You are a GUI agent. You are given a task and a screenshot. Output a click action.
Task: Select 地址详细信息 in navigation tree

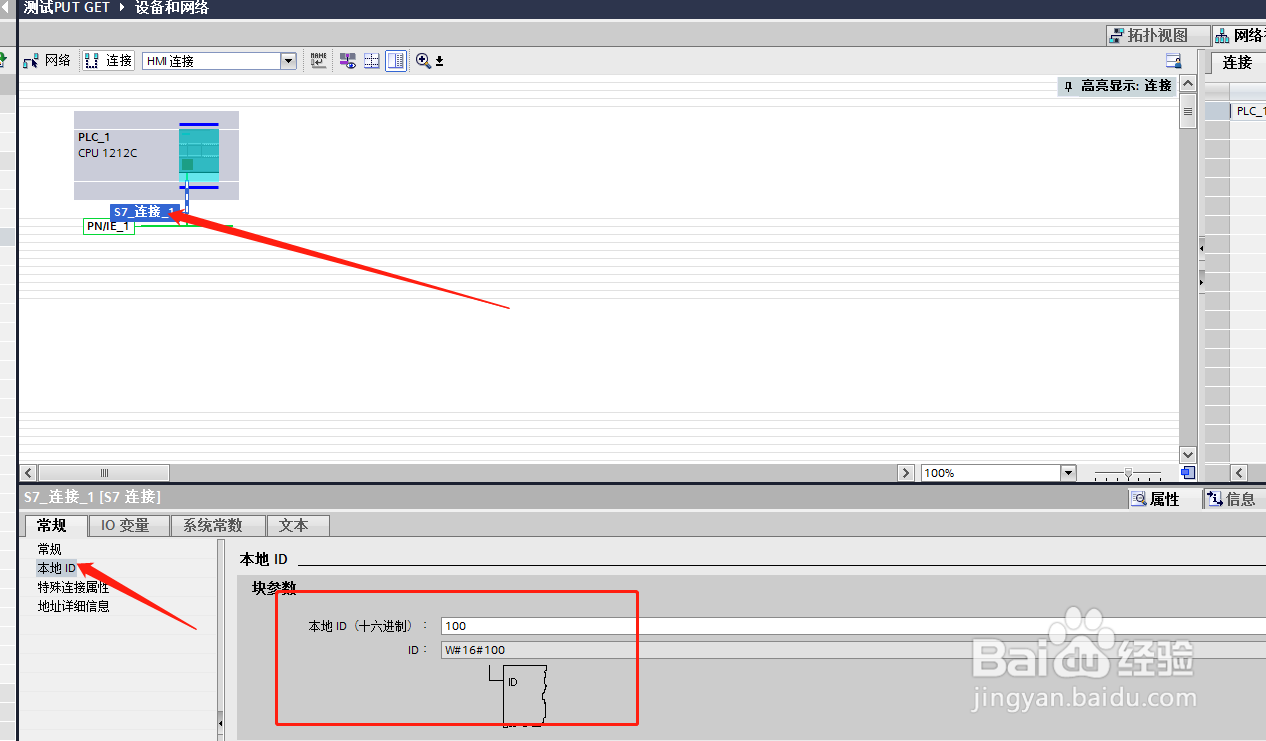click(73, 606)
